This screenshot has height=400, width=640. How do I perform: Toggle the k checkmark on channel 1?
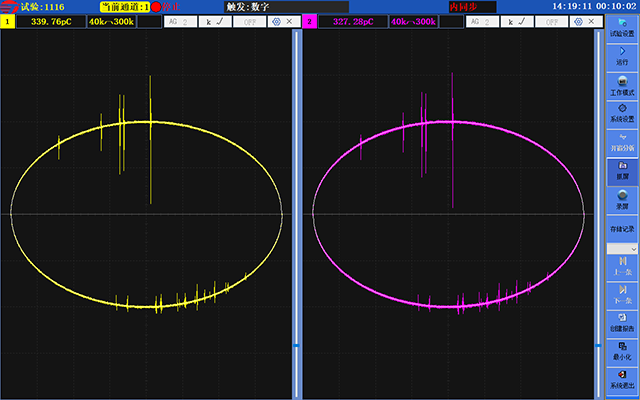coord(216,21)
